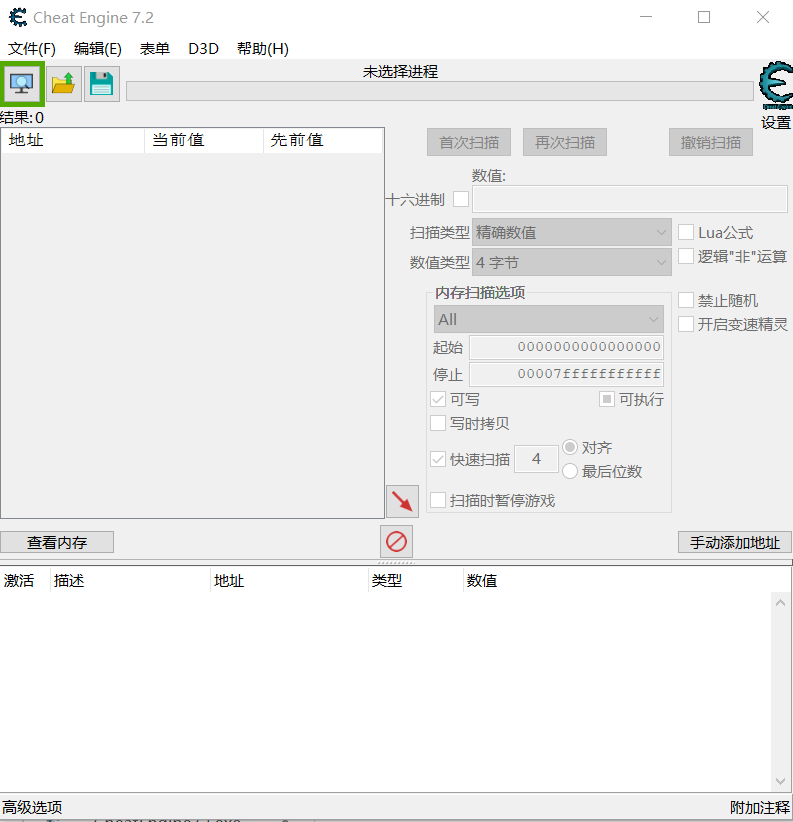This screenshot has width=793, height=822.
Task: Enable the 开启变速精灵 checkbox
Action: (x=686, y=324)
